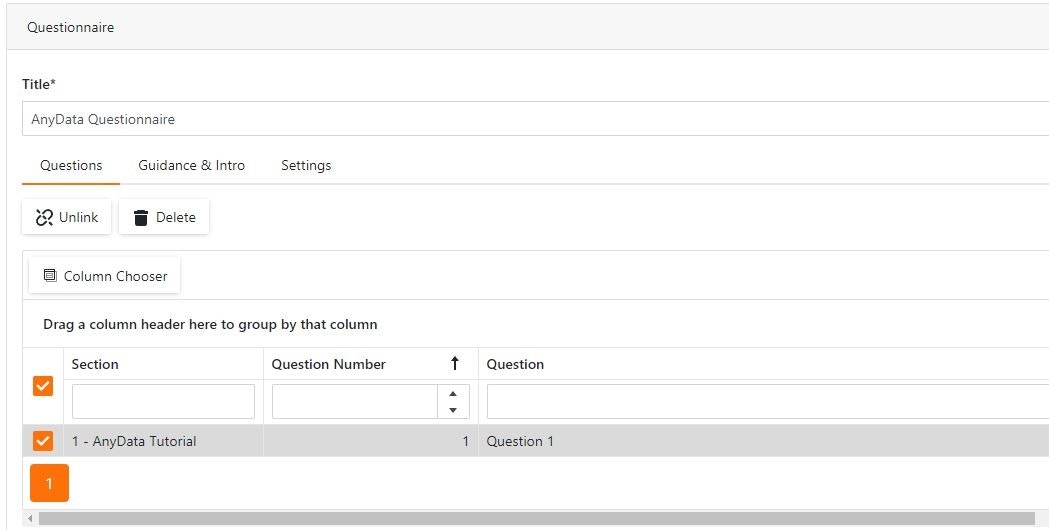The height and width of the screenshot is (530, 1049).
Task: Click the Column Chooser grid icon
Action: tap(50, 276)
